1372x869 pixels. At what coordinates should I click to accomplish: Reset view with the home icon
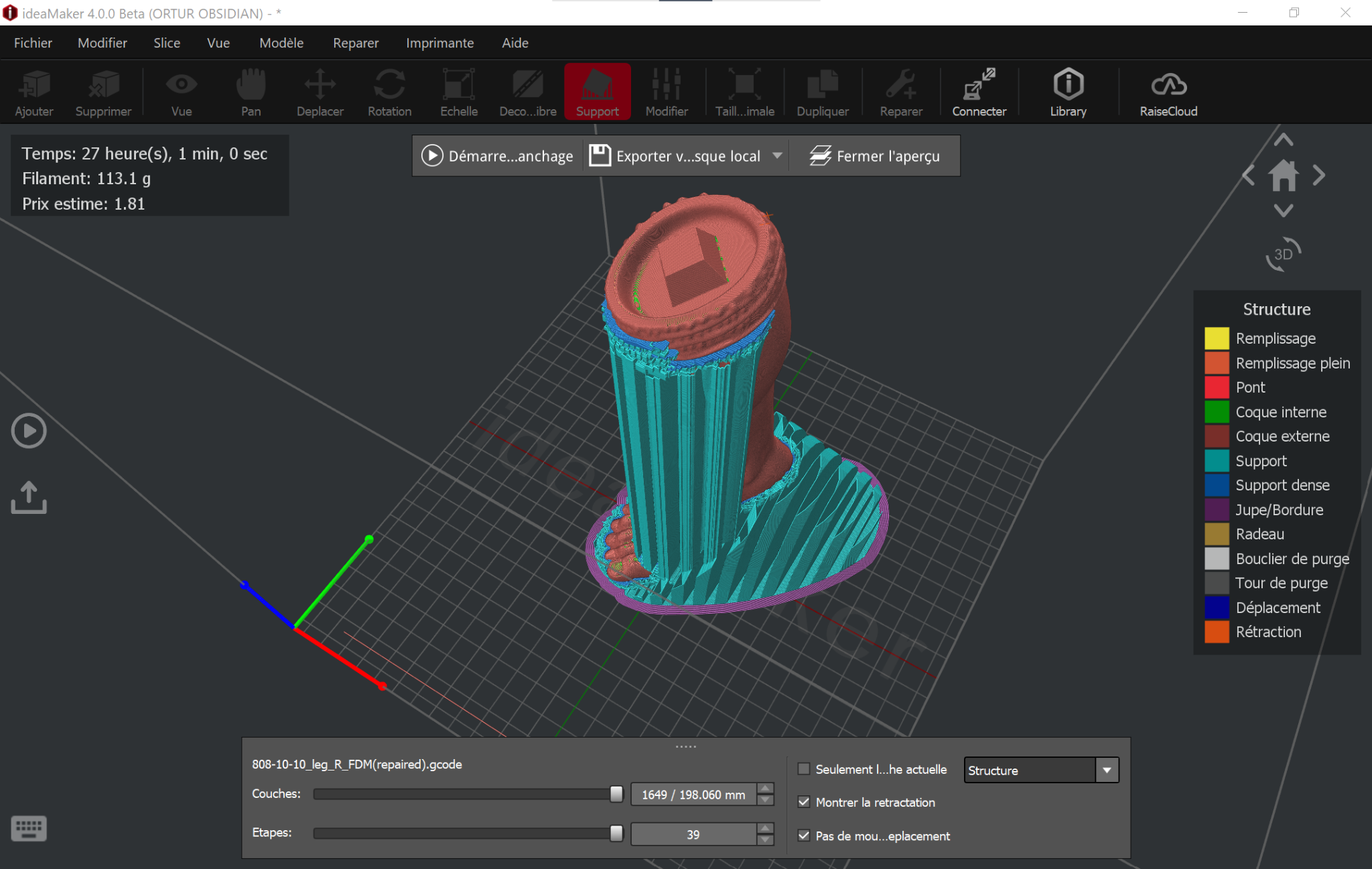click(1283, 176)
